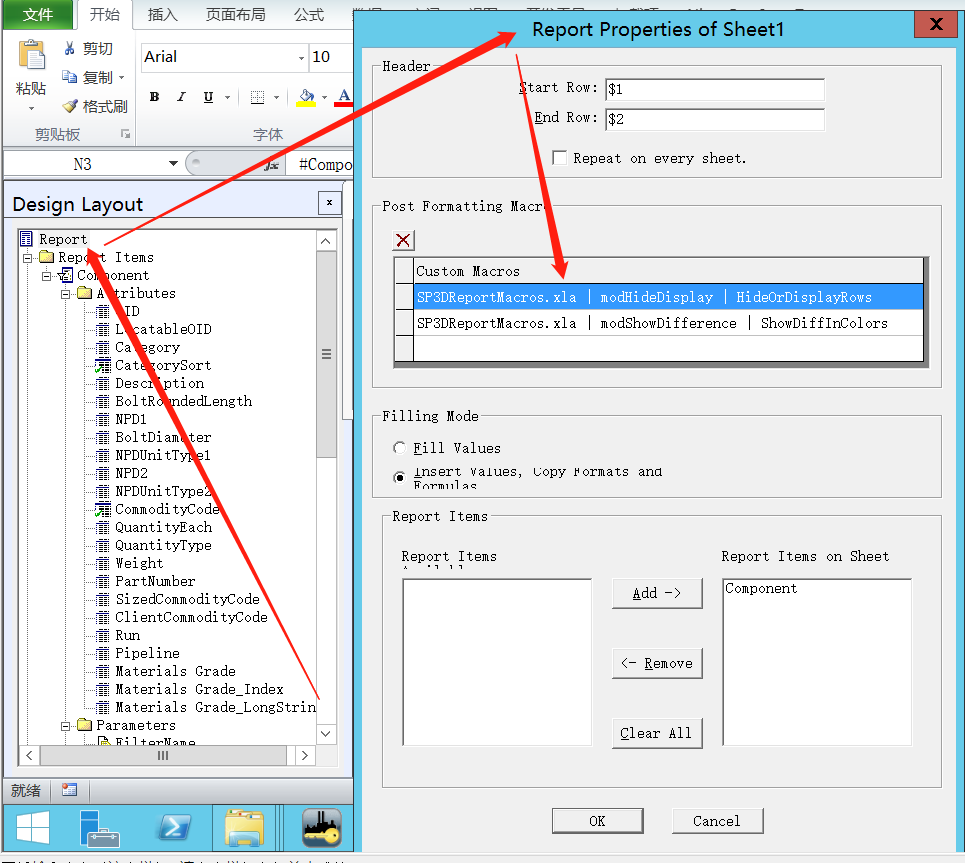Click the Start Row input field
The image size is (965, 863).
tap(715, 89)
